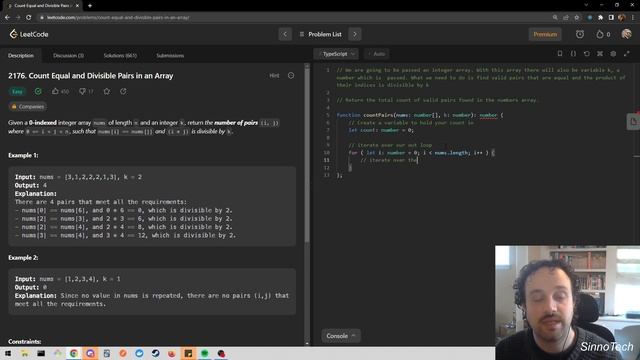Click the share page icon in address bar
The height and width of the screenshot is (360, 640).
(566, 18)
